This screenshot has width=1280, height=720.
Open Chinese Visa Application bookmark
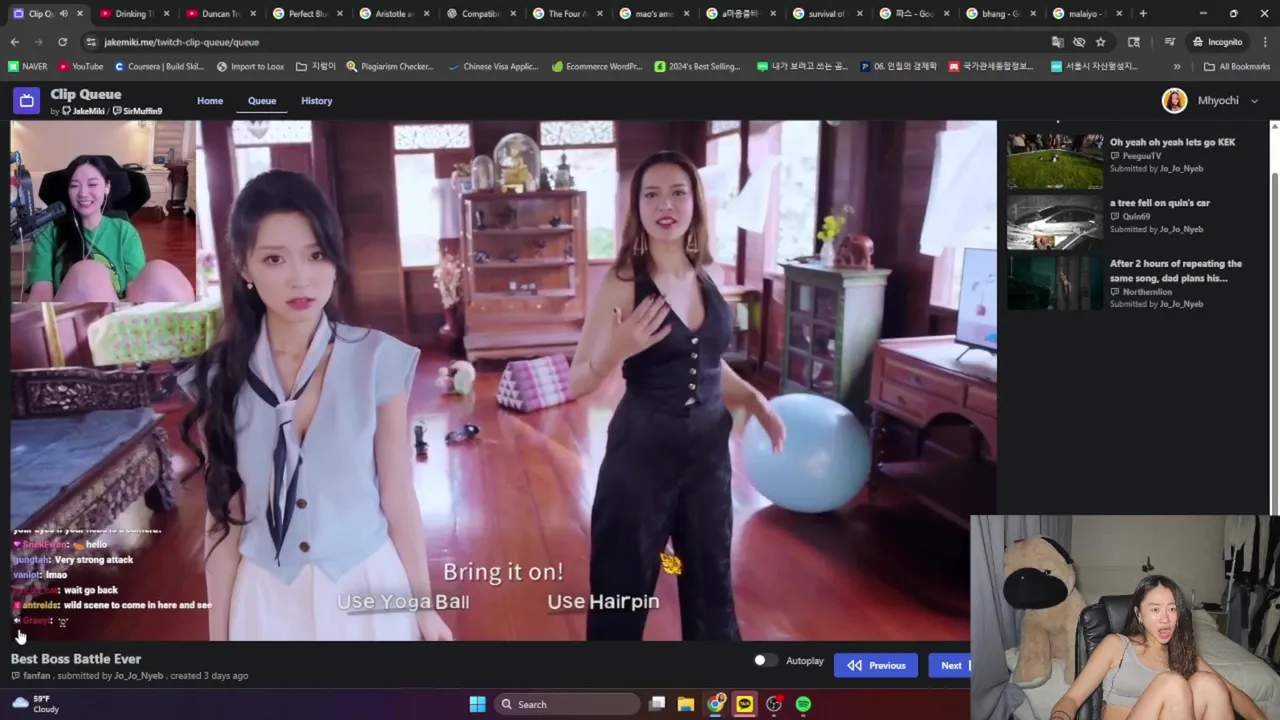pyautogui.click(x=494, y=67)
